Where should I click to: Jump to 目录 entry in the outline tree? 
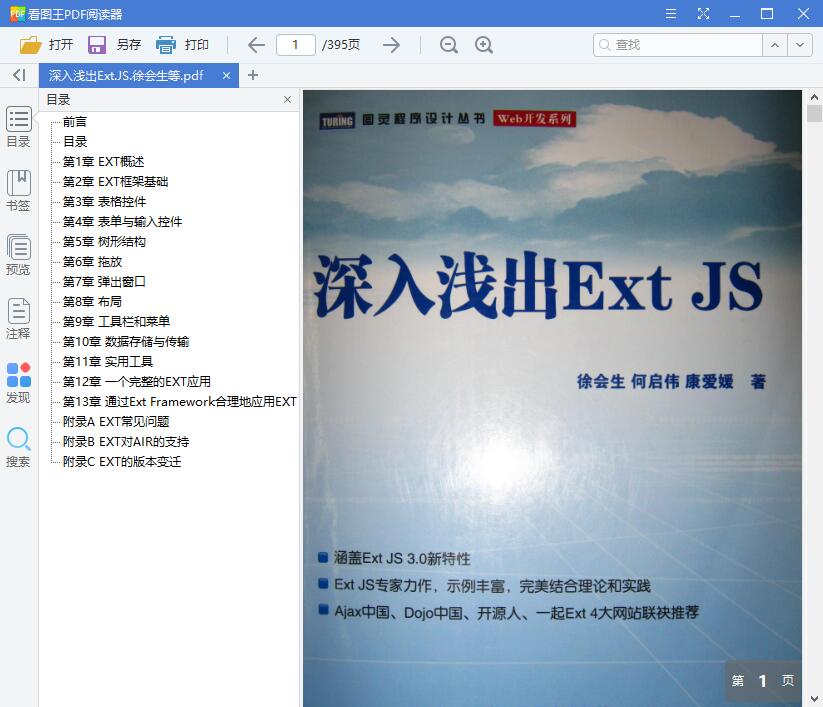tap(75, 142)
